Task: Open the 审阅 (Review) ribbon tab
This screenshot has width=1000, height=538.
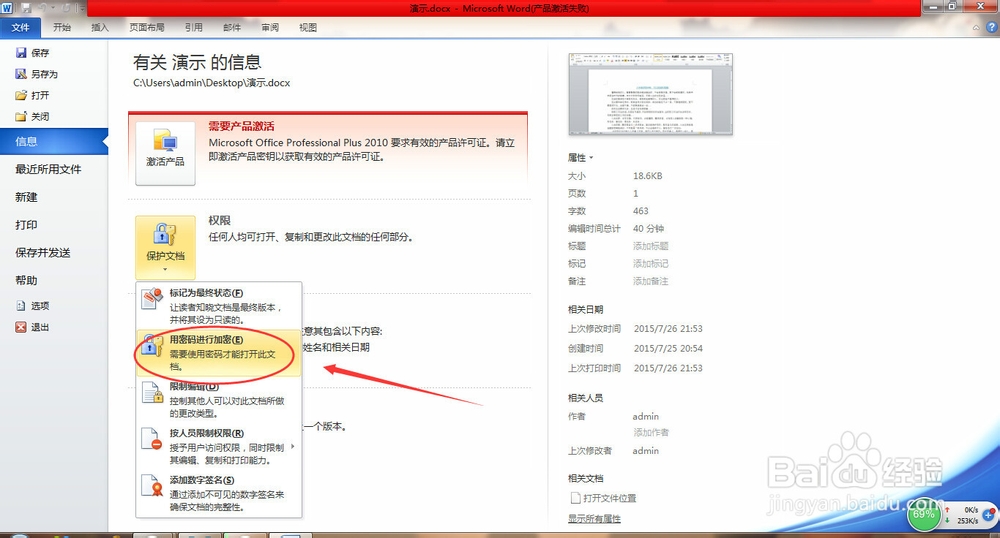Action: tap(270, 27)
